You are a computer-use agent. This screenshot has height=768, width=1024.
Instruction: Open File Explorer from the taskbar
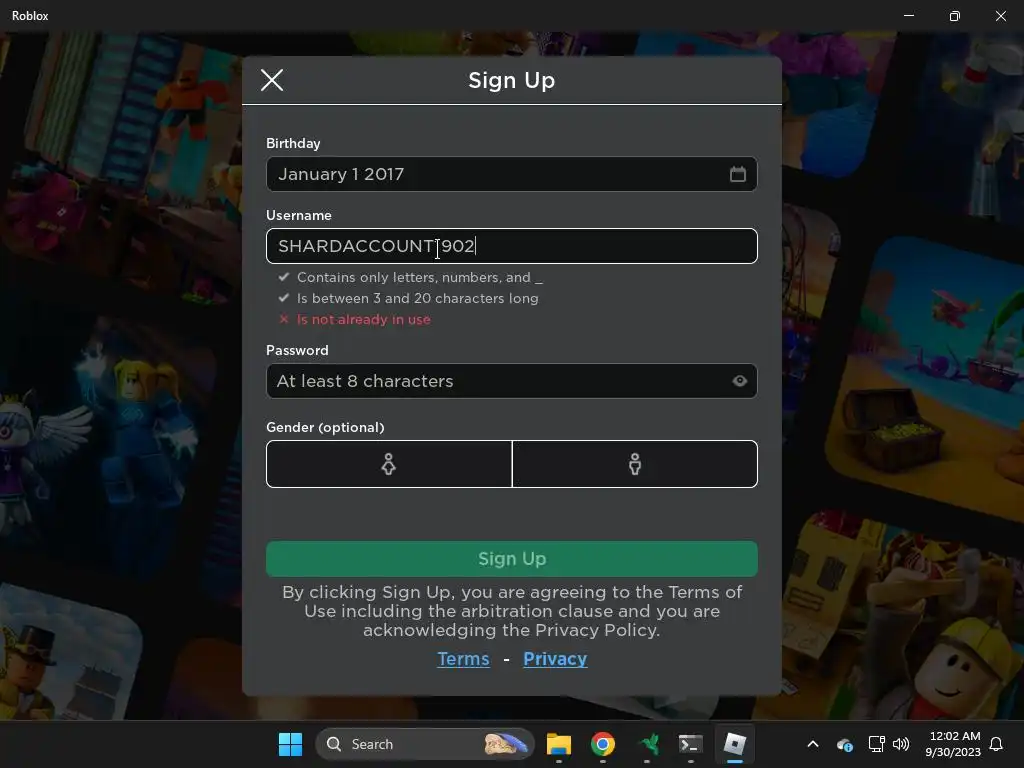point(558,744)
